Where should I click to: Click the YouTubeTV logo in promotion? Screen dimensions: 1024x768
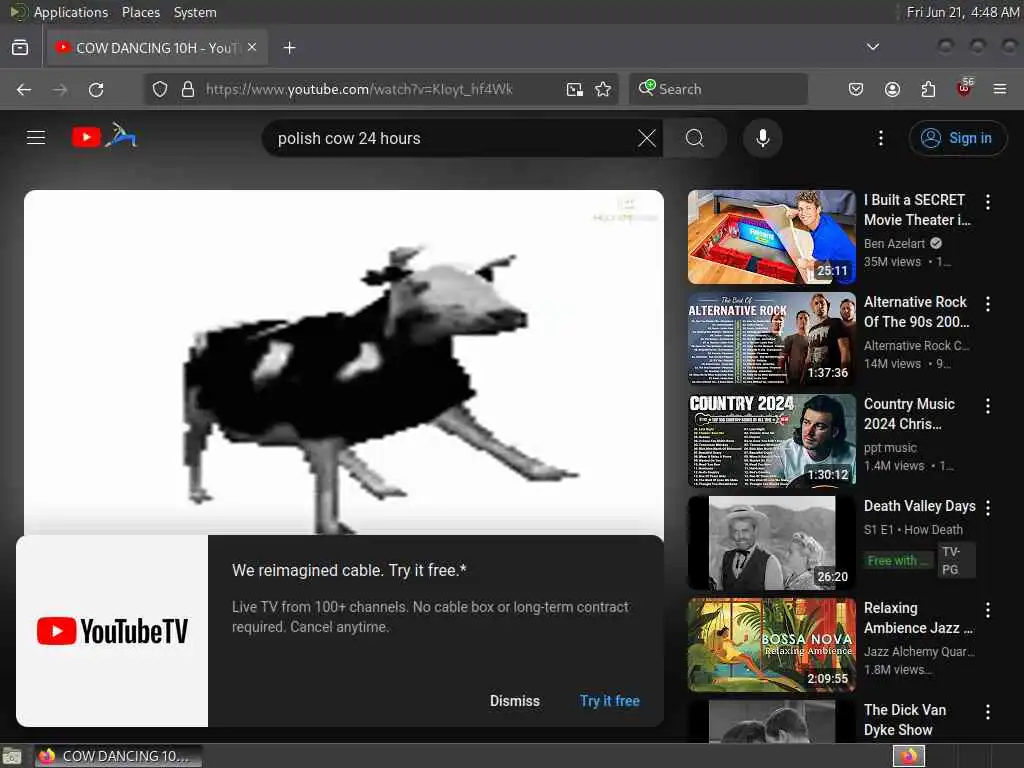(112, 631)
